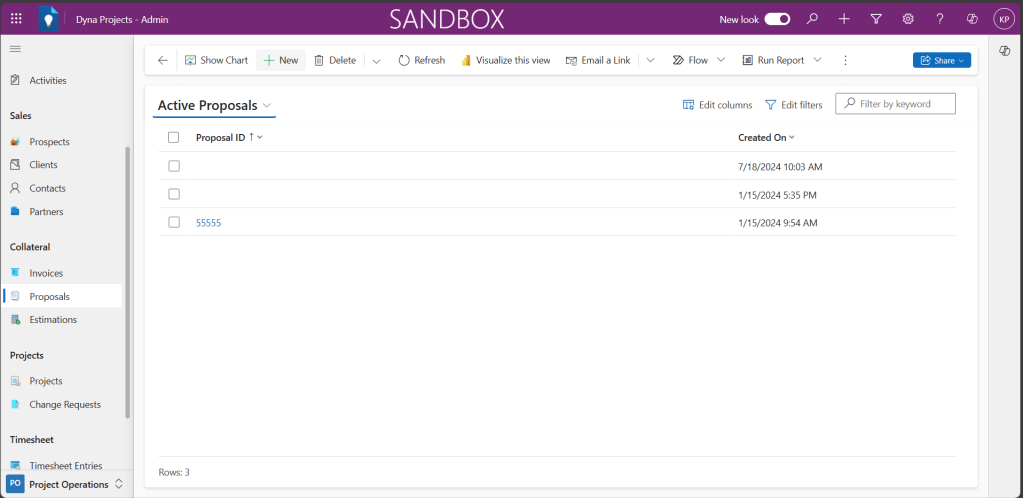Open Invoices in the left navigation
1023x498 pixels.
(46, 273)
